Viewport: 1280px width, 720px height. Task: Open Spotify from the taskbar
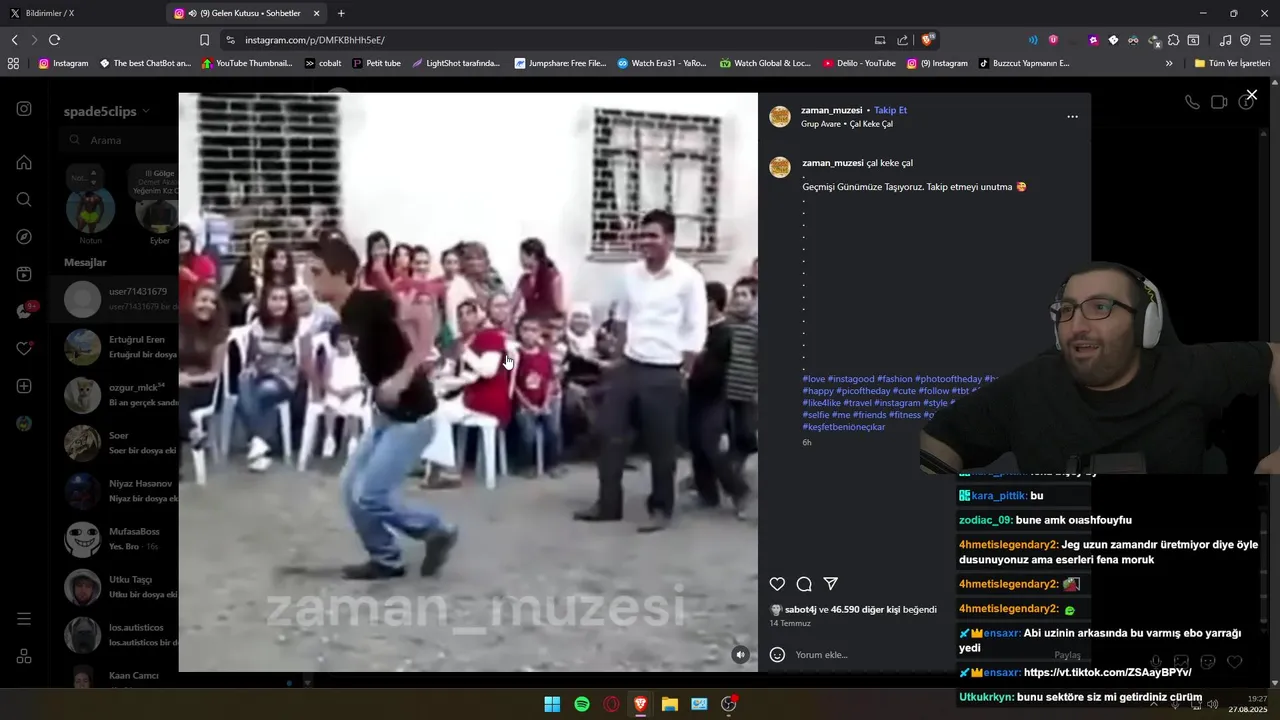582,704
